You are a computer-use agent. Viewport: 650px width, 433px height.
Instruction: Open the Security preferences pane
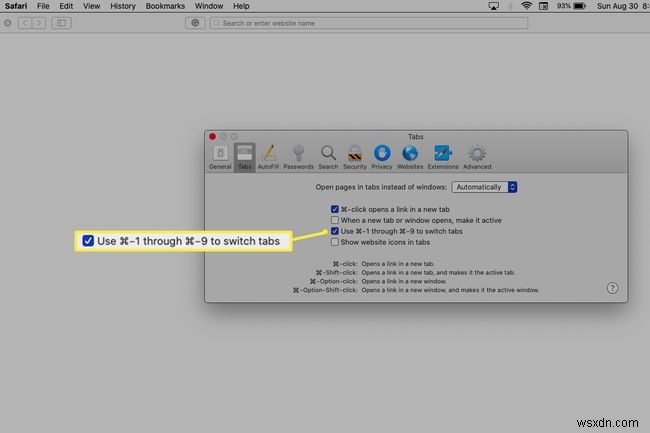coord(355,157)
